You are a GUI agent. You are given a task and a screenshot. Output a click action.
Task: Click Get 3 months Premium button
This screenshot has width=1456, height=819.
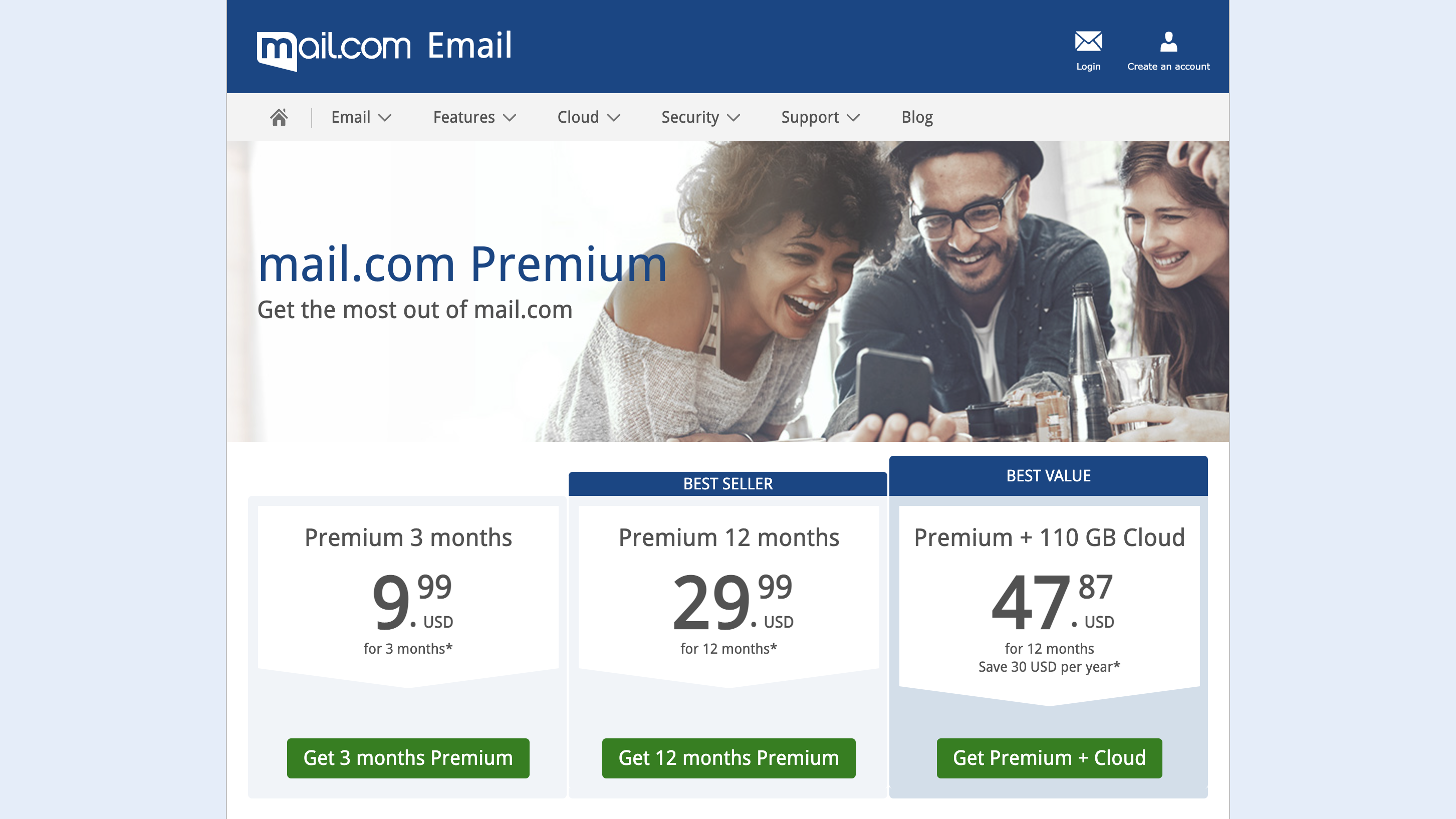coord(408,758)
